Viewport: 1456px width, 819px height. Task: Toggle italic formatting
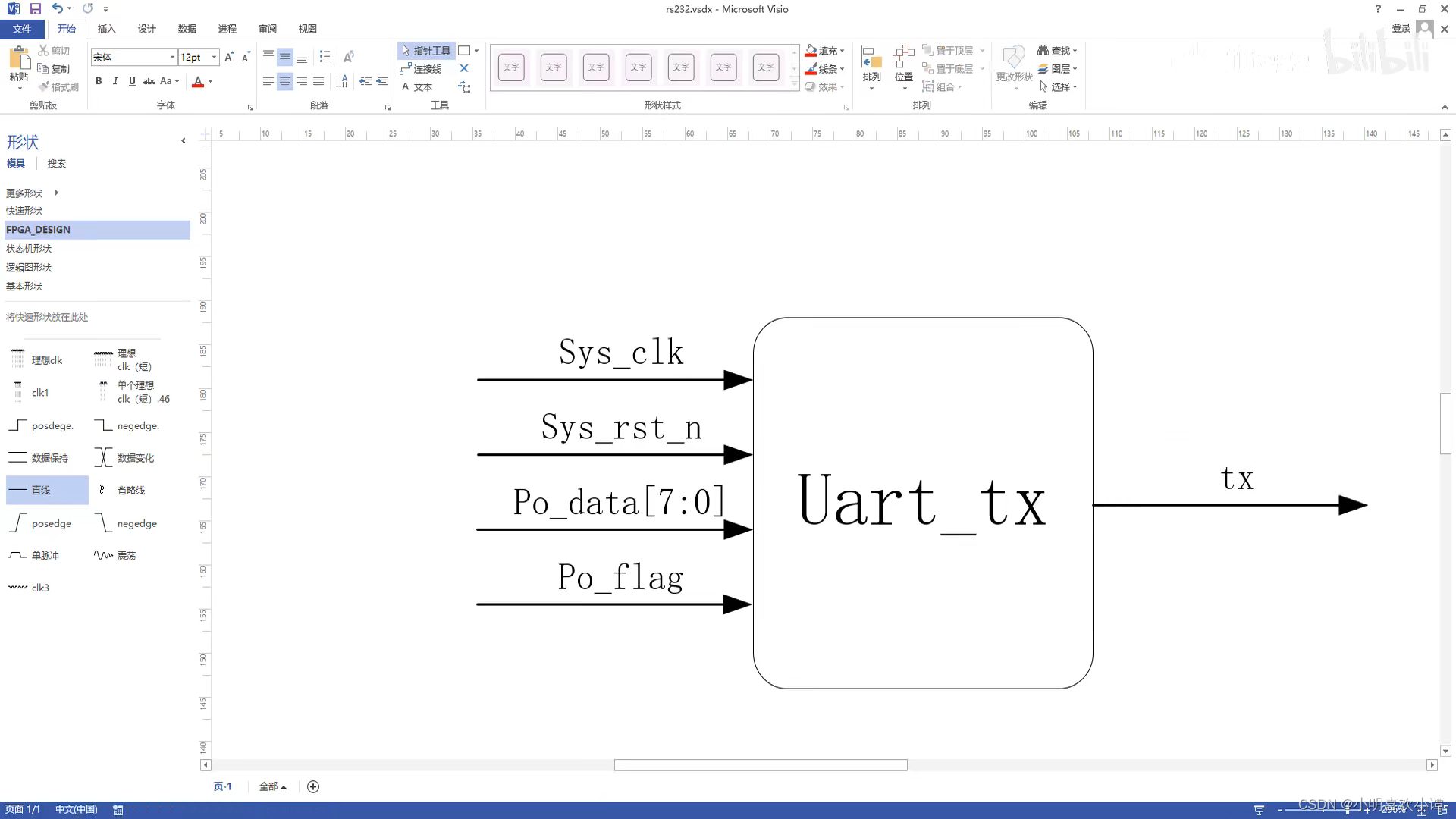115,81
